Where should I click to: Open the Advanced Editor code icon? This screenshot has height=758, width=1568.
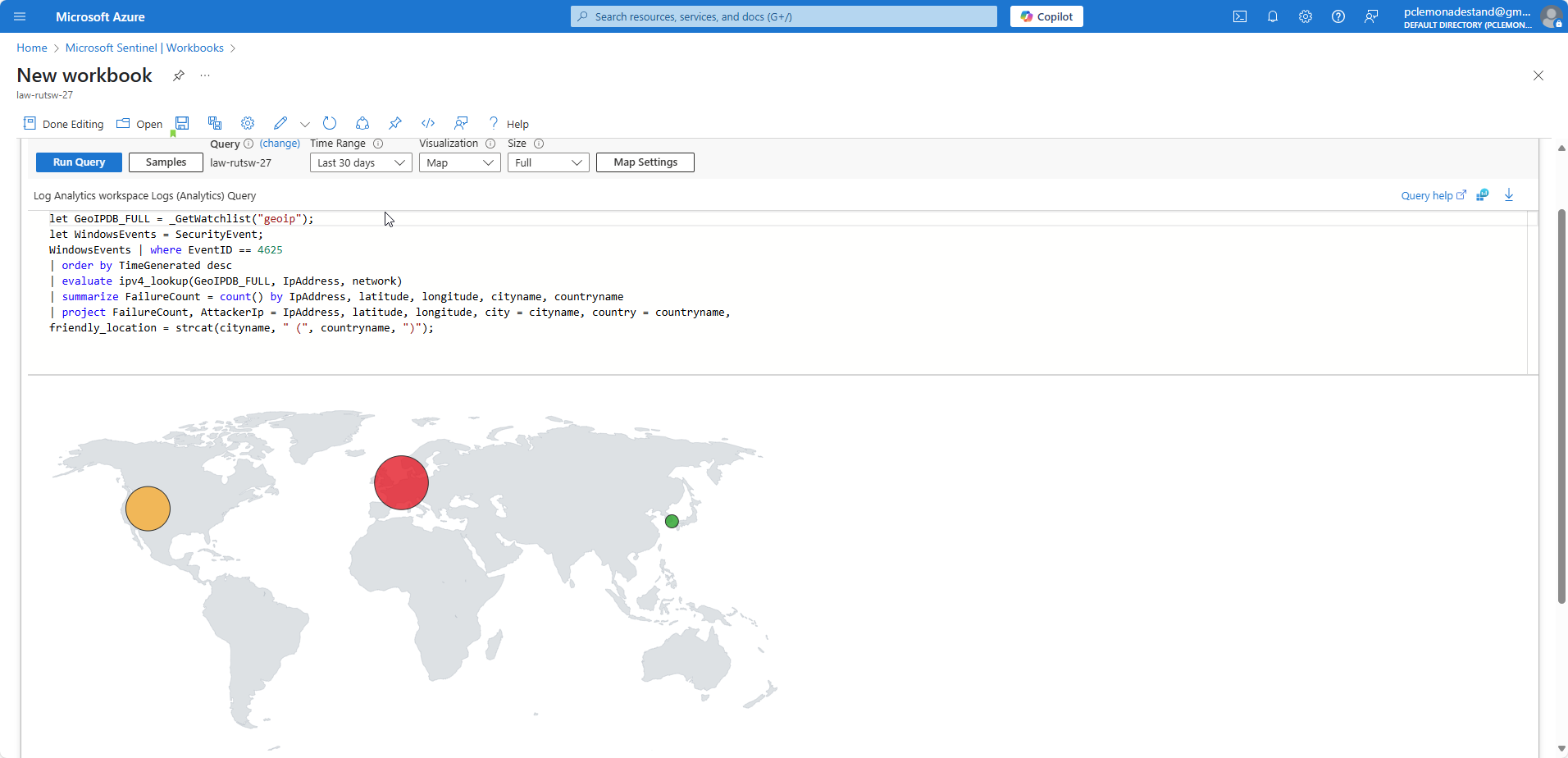(428, 123)
